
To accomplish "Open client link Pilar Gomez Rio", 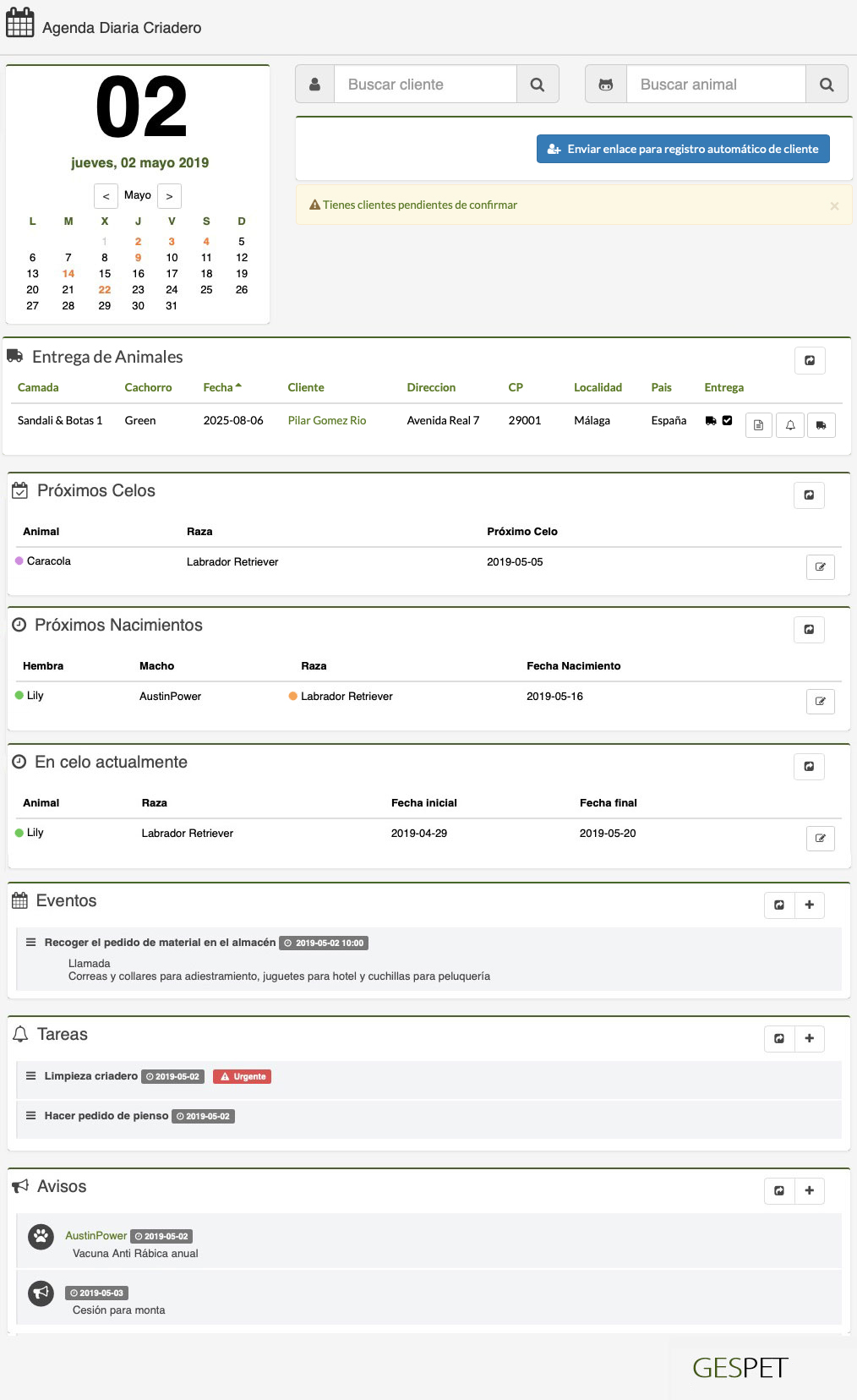I will pyautogui.click(x=327, y=420).
